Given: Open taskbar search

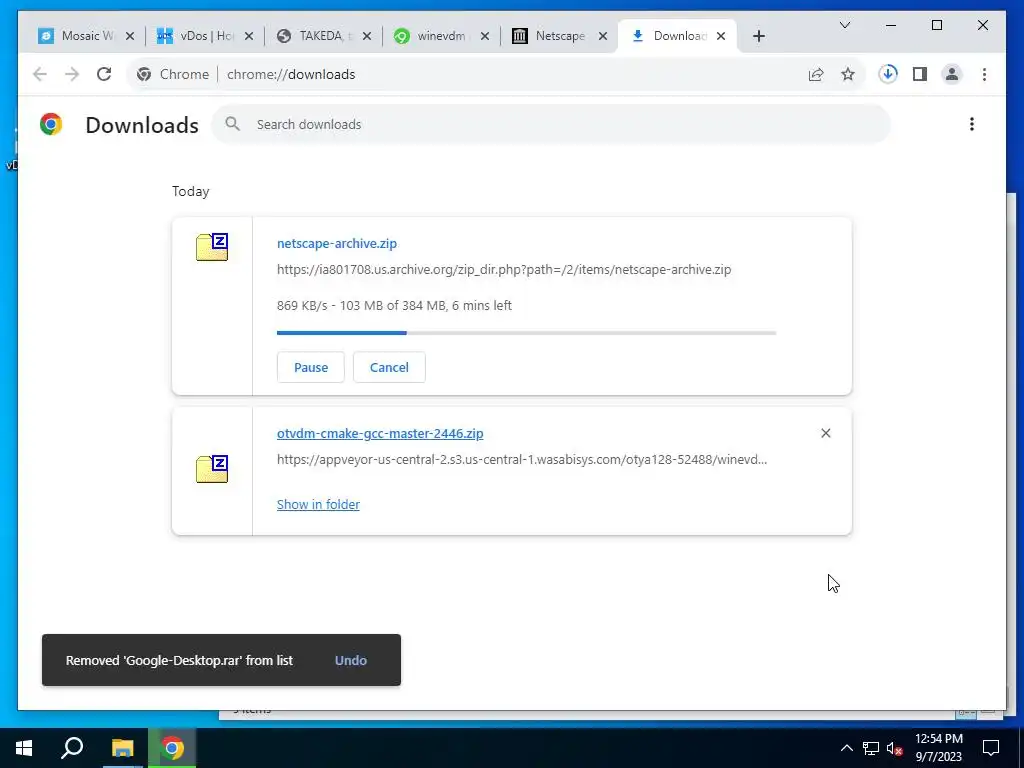Looking at the screenshot, I should click(x=72, y=748).
